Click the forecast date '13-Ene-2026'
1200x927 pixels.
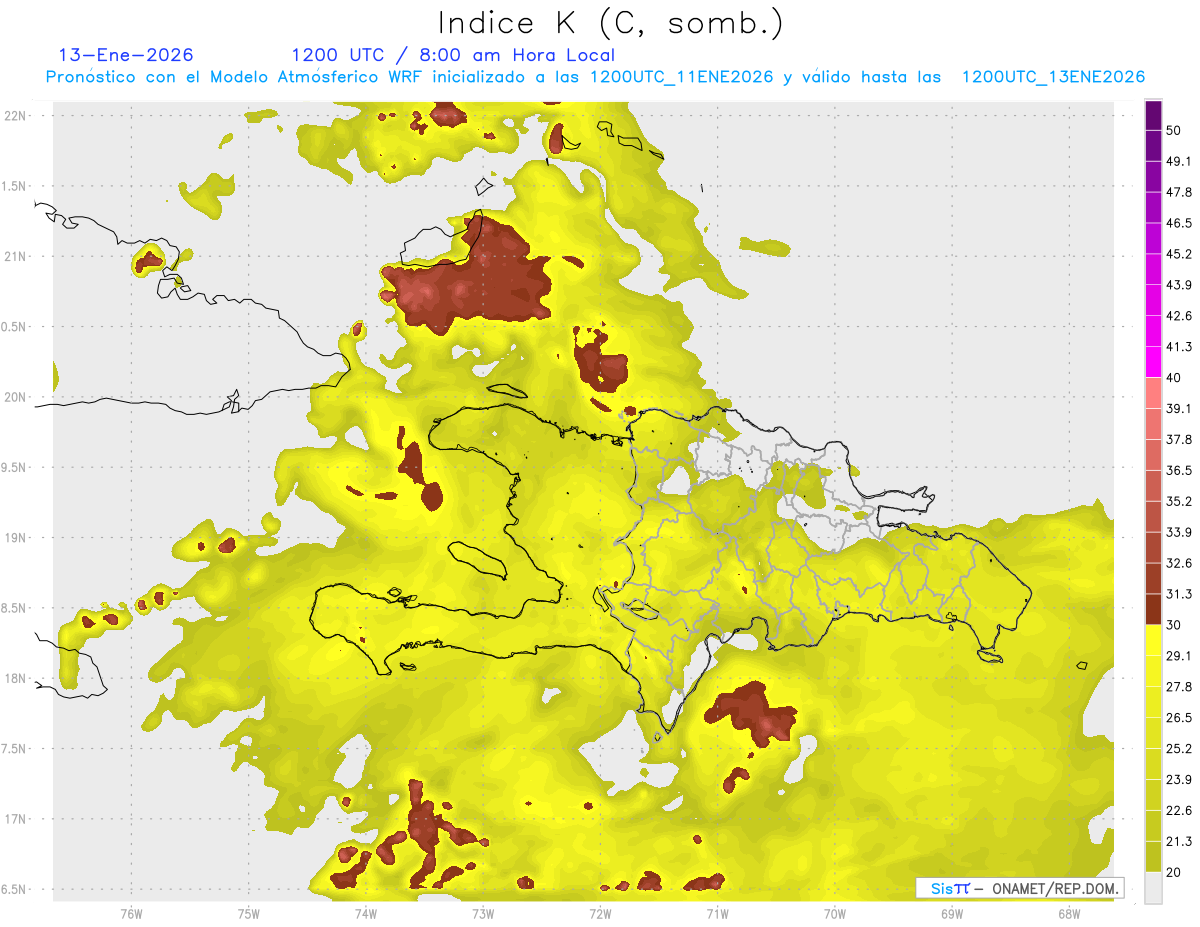coord(126,55)
